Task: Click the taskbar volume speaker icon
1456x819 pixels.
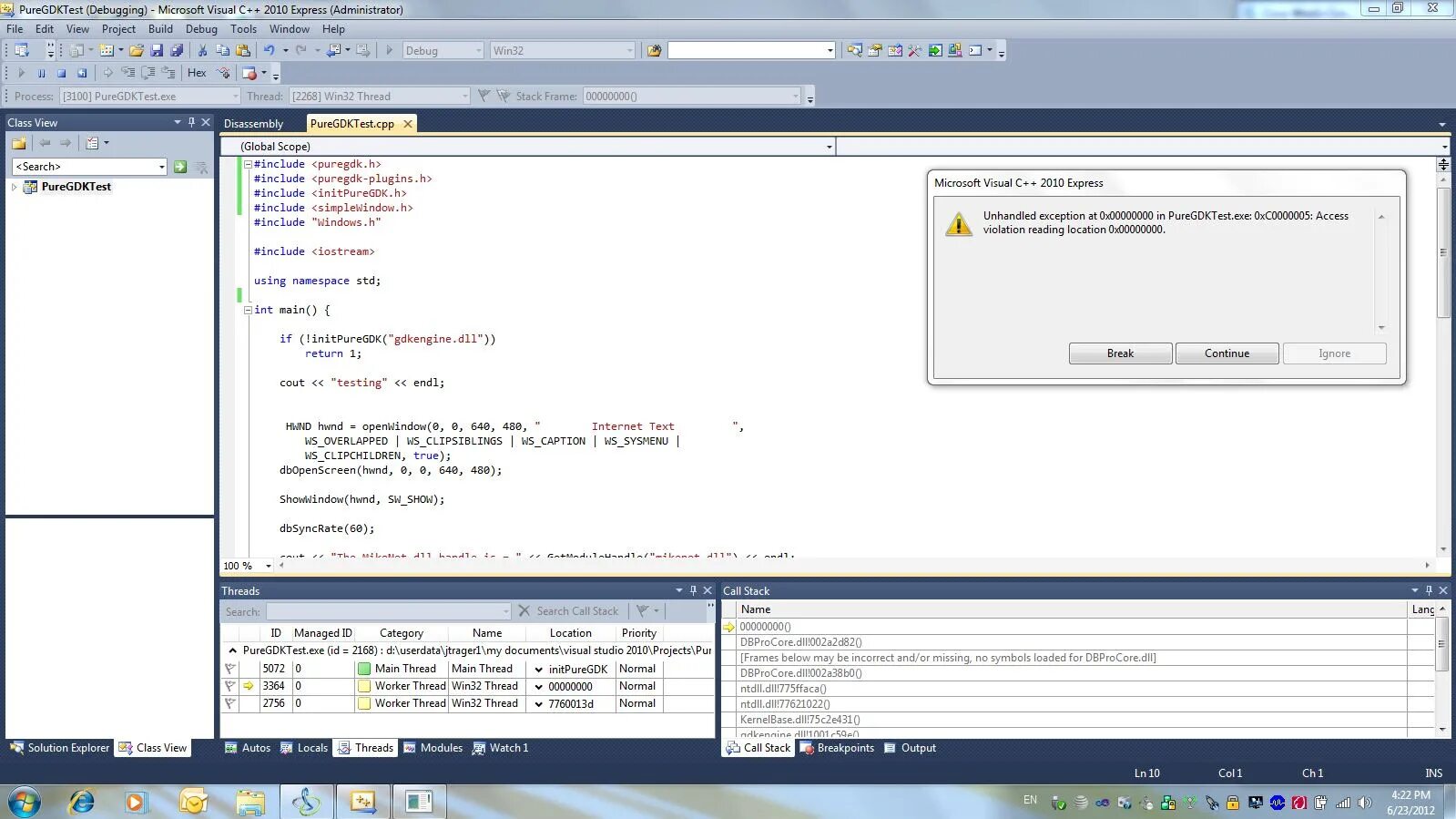Action: click(1364, 803)
